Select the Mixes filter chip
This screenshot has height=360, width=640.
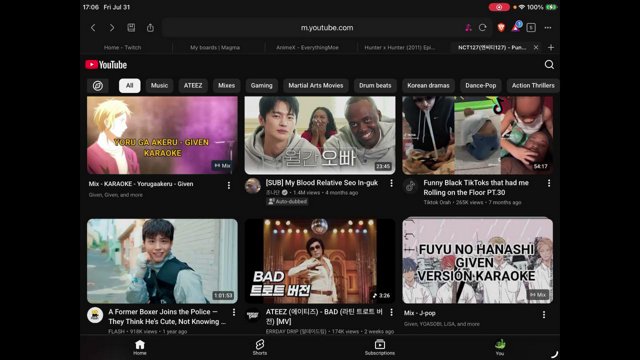point(226,86)
